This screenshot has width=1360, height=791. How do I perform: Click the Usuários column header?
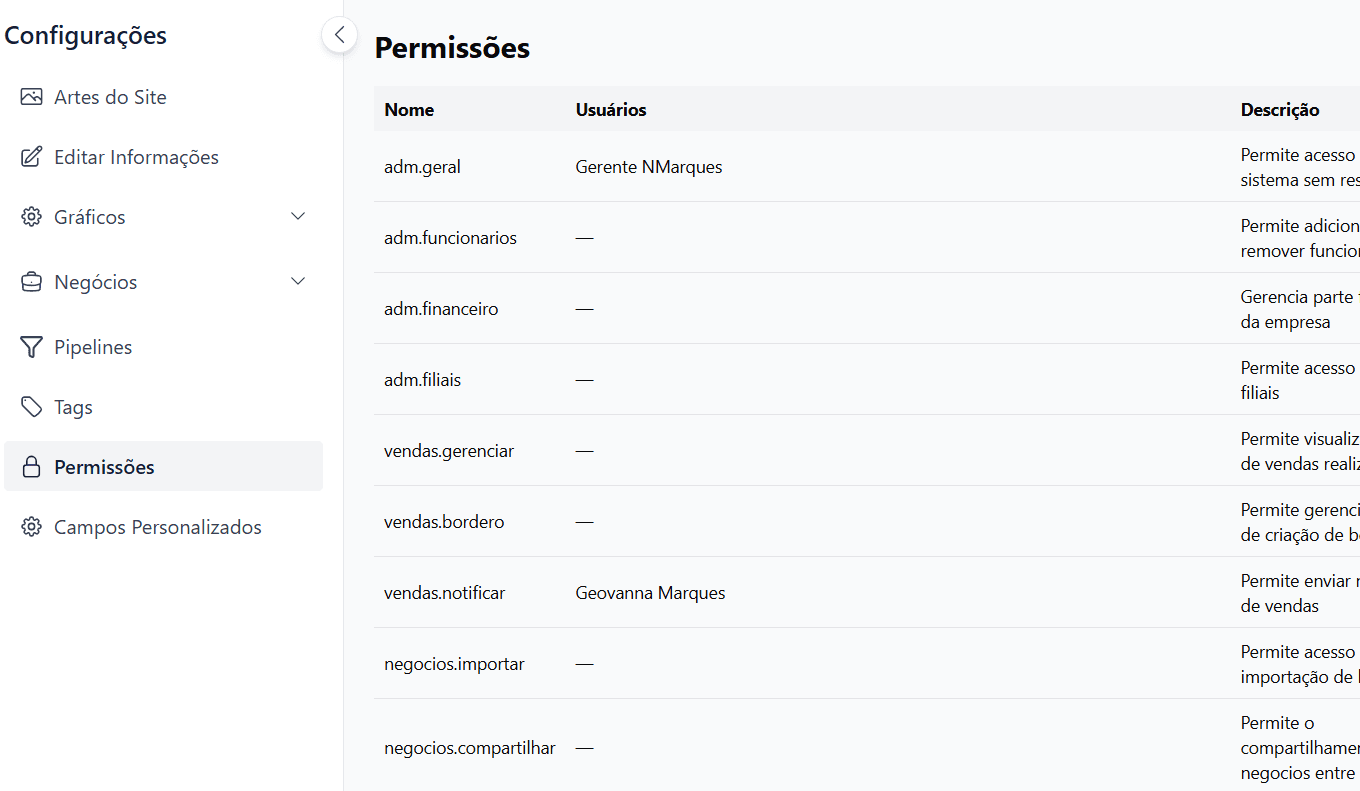click(611, 109)
